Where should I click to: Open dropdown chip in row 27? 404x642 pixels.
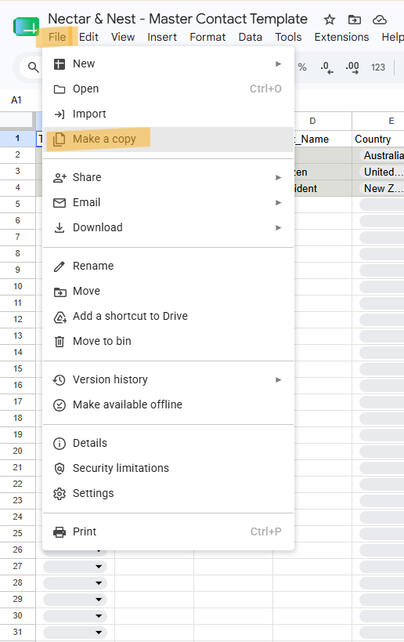[x=99, y=566]
